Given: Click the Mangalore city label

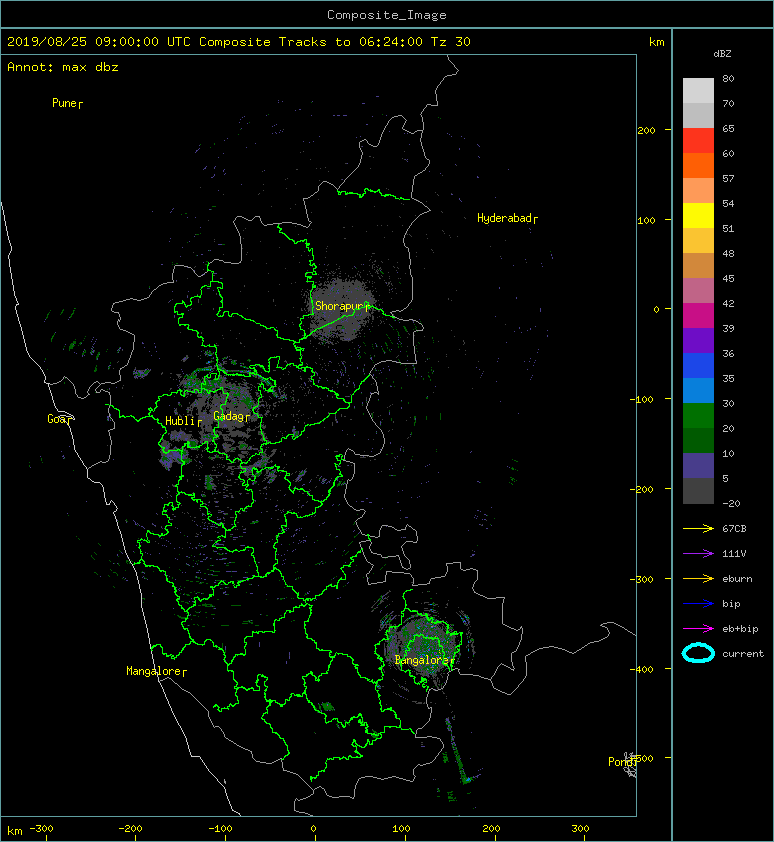Looking at the screenshot, I should [154, 671].
